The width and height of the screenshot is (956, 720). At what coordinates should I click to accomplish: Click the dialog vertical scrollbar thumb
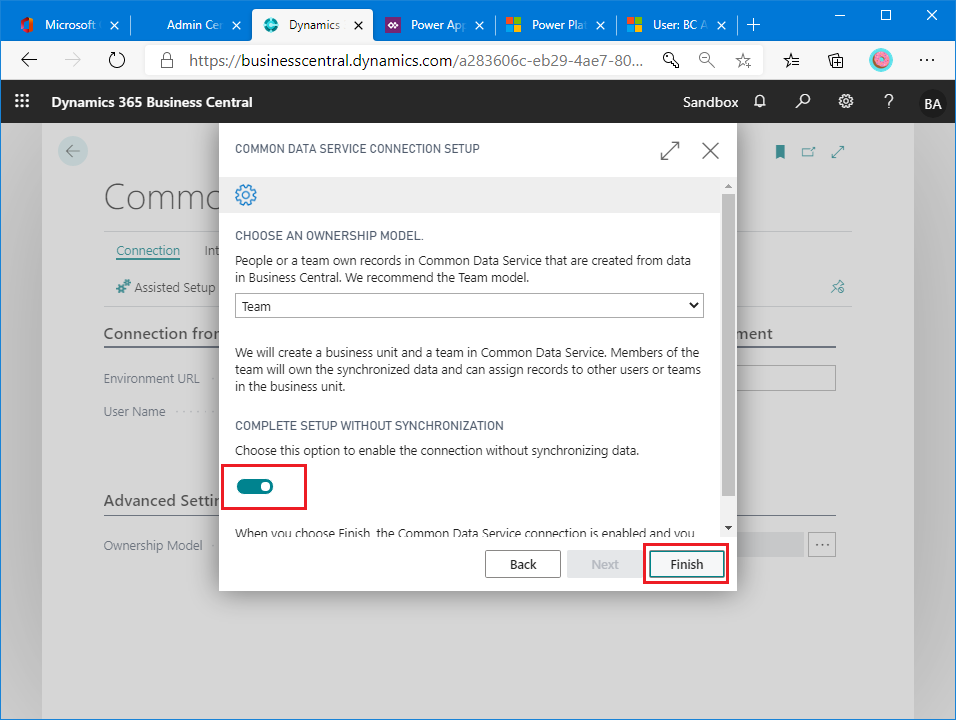point(728,345)
